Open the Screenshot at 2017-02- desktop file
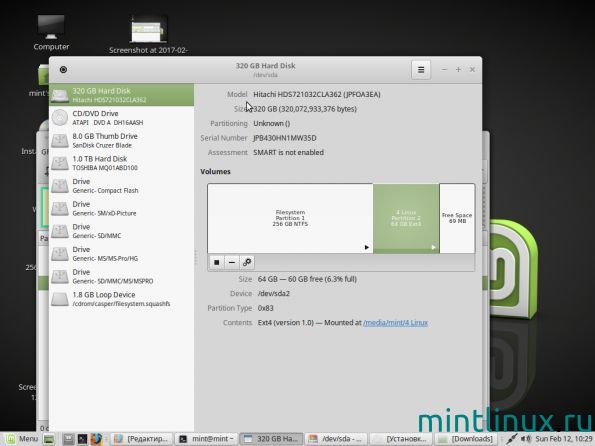Viewport: 595px width, 446px height. tap(148, 35)
